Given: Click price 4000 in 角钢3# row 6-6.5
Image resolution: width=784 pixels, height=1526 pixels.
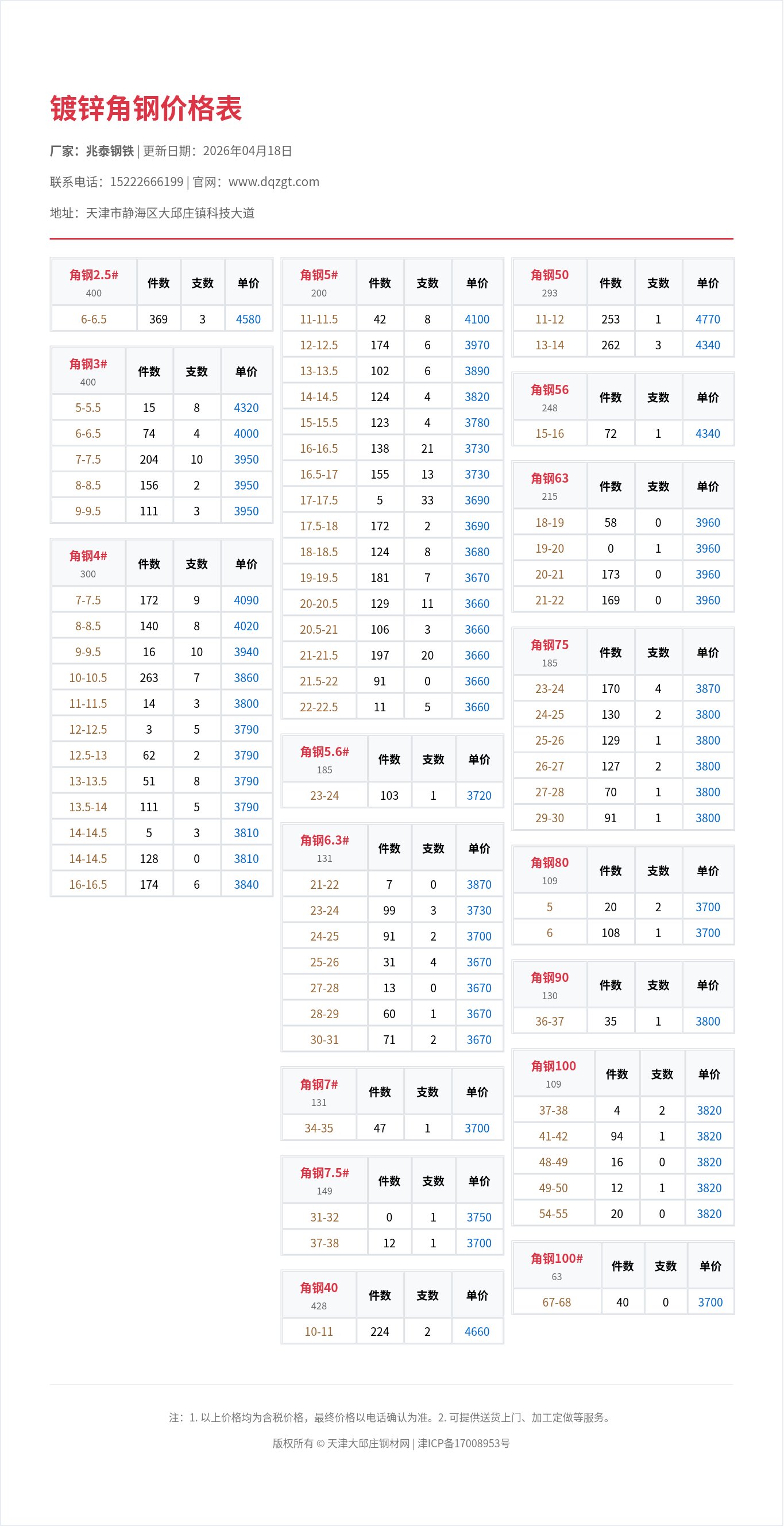Looking at the screenshot, I should coord(246,434).
